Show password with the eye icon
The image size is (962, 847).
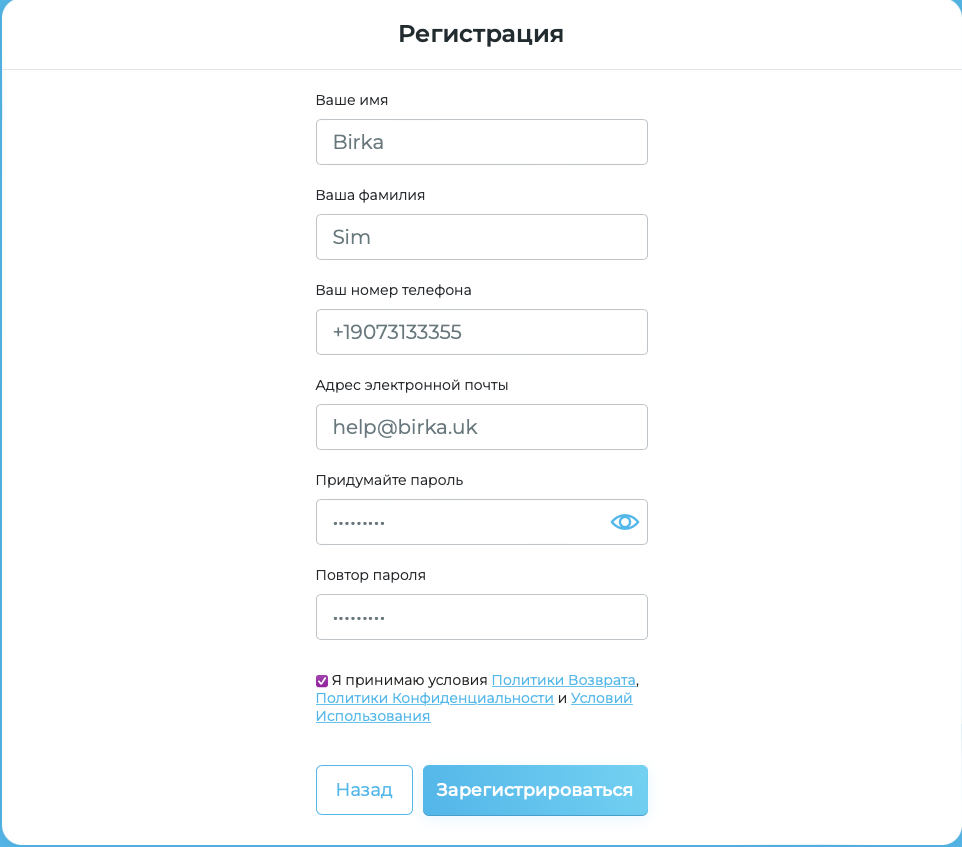[x=625, y=522]
